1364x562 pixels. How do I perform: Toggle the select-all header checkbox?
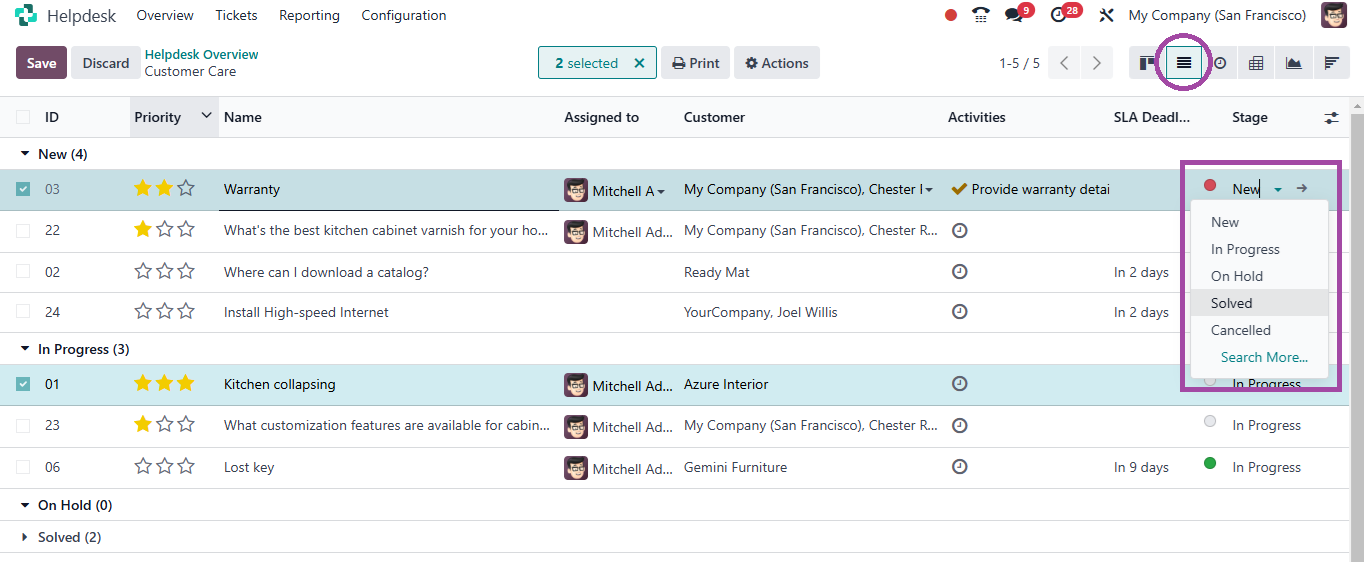click(x=23, y=117)
